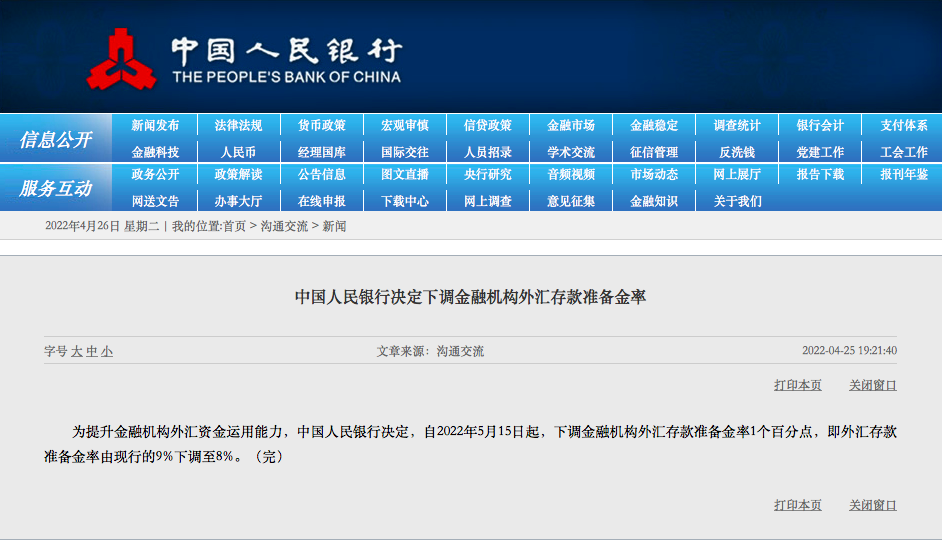Navigate to 金融市场
This screenshot has height=541, width=942.
571,125
